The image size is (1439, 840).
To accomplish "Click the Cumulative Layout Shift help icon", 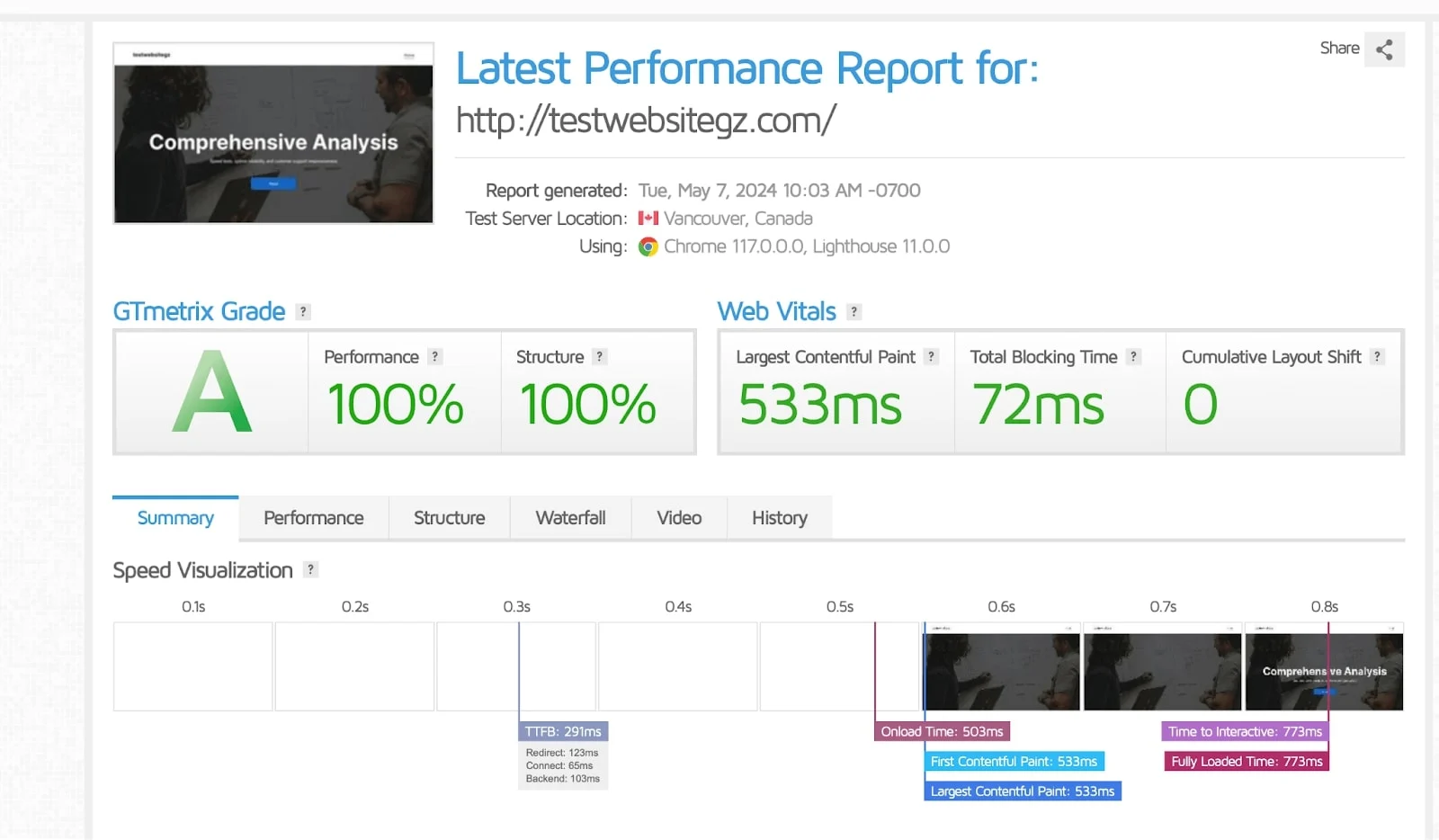I will click(1377, 356).
